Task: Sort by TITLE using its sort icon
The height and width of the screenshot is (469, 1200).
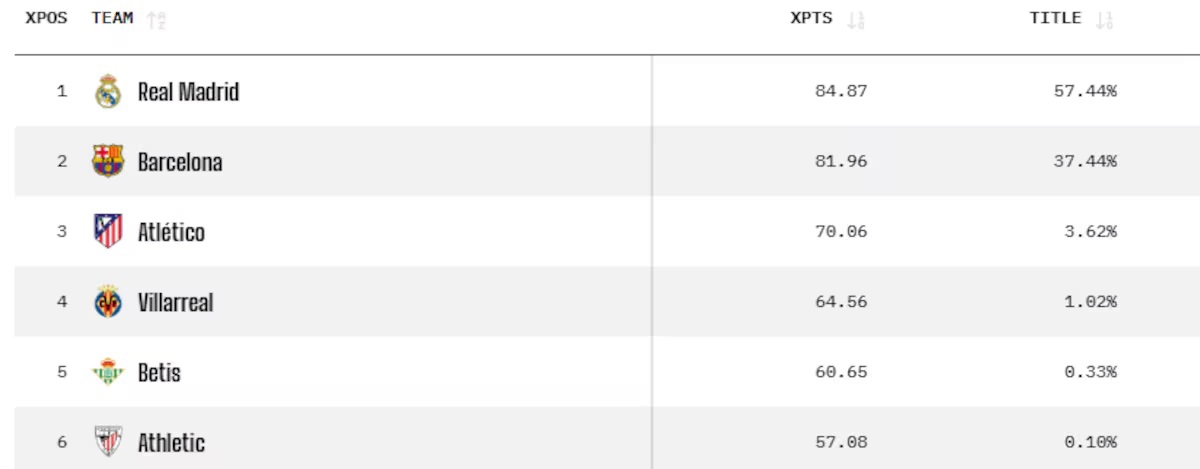Action: point(1104,20)
